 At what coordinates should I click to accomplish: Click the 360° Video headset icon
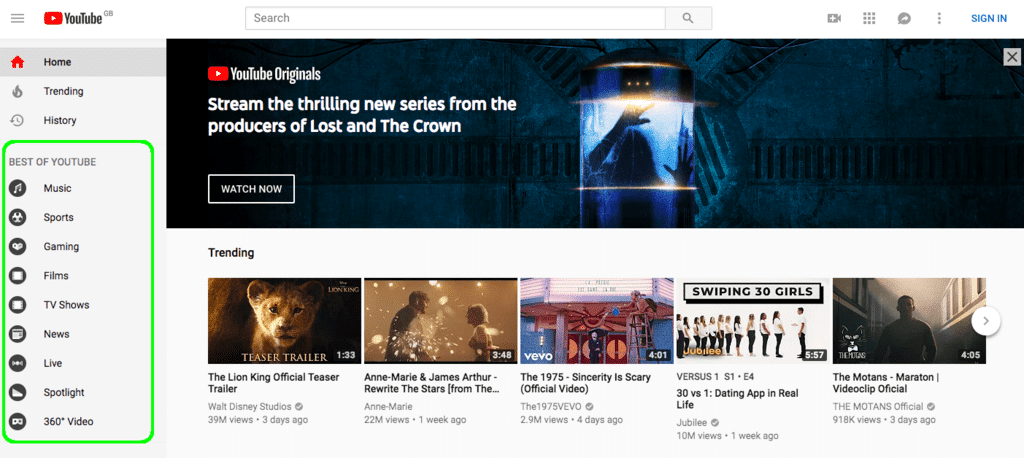18,421
